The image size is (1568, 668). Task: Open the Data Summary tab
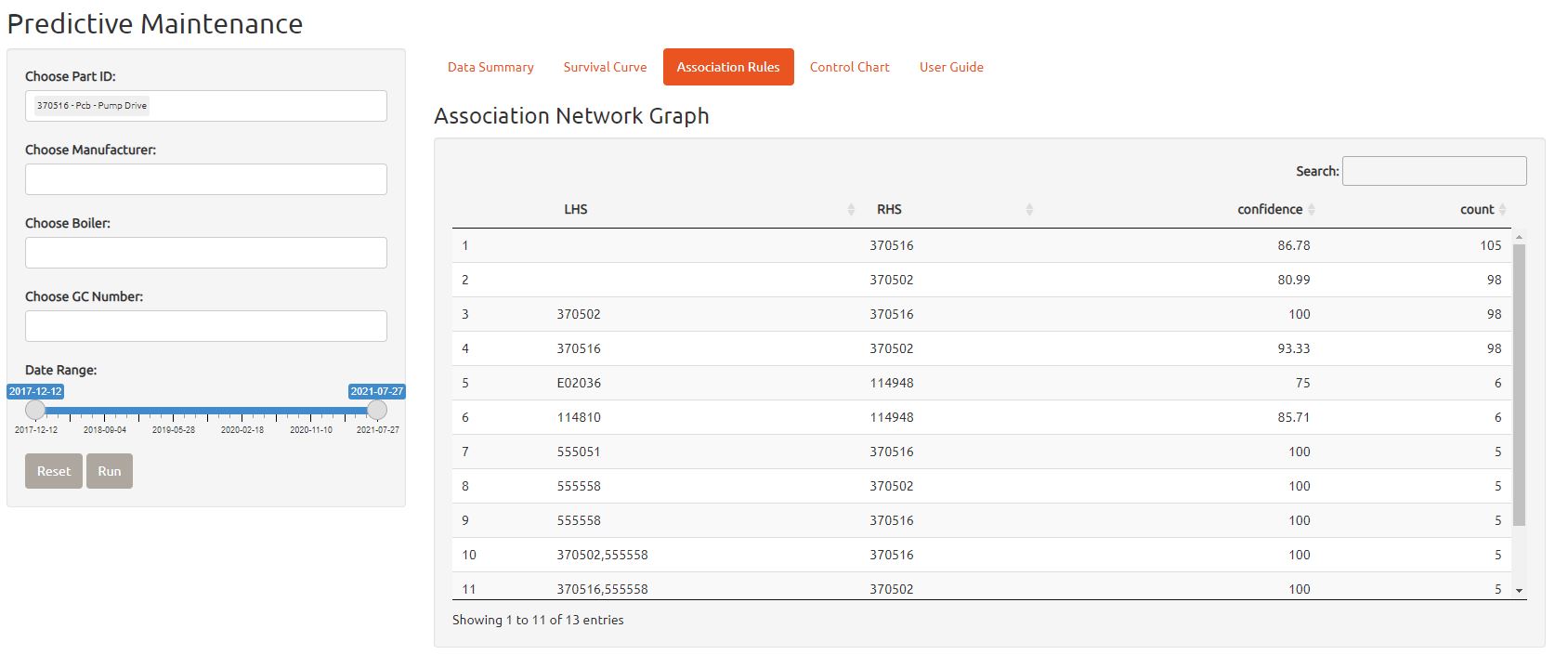point(490,67)
